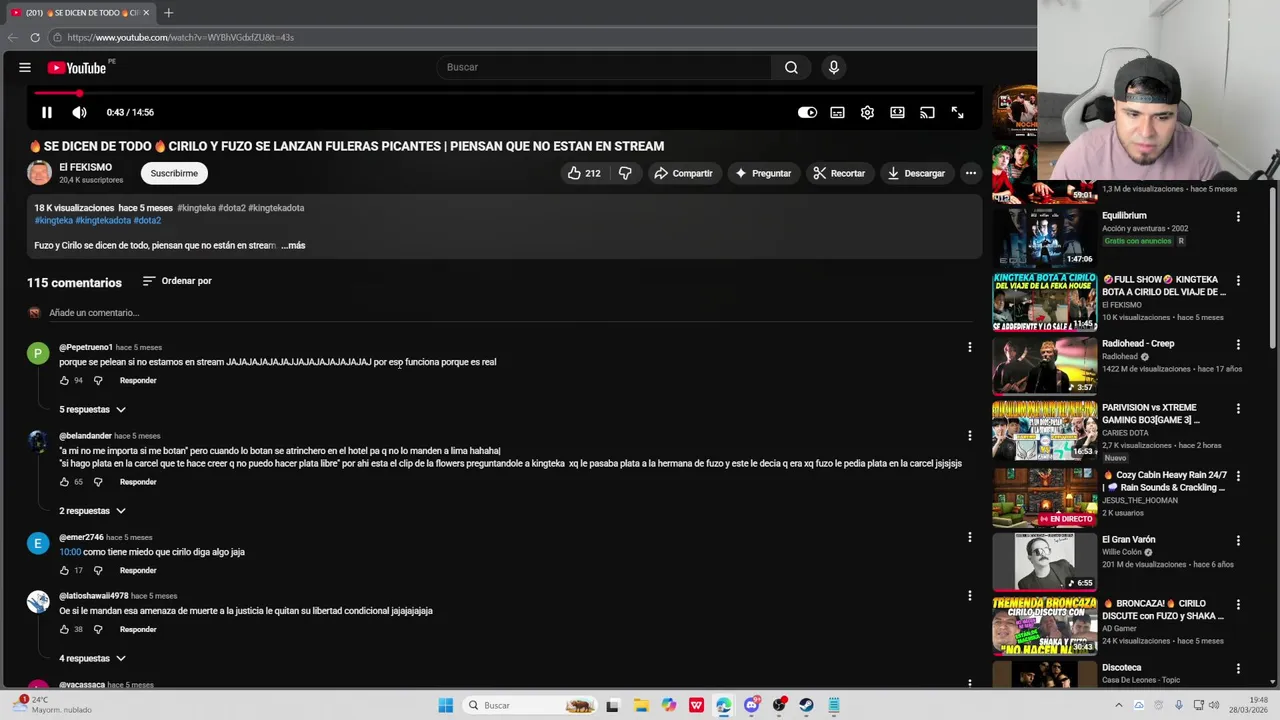Screen dimensions: 1280x720
Task: Jump to 10:00 timestamp in @emer2746 comment
Action: click(x=69, y=552)
